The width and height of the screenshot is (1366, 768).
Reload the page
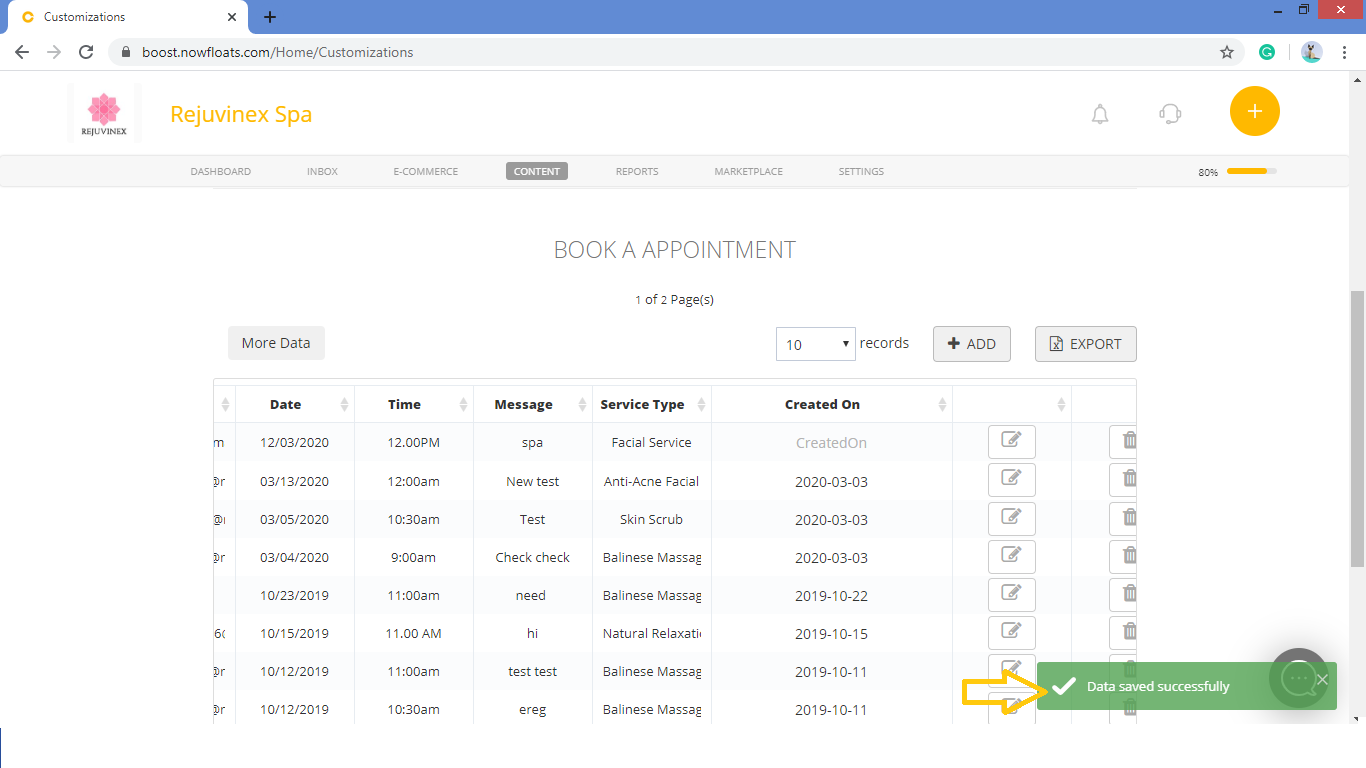pos(86,52)
